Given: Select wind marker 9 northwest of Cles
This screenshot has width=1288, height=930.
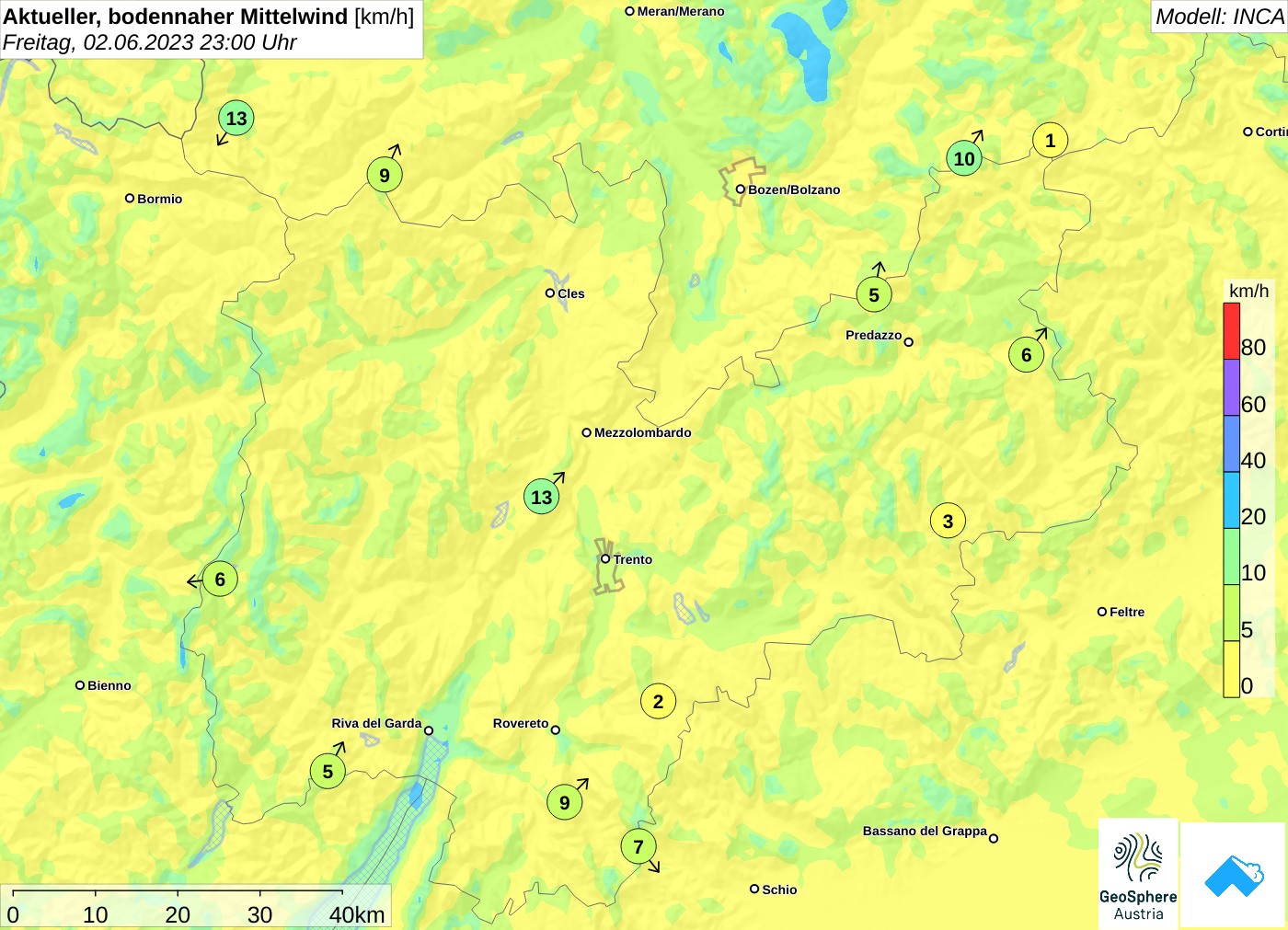Looking at the screenshot, I should (x=385, y=175).
